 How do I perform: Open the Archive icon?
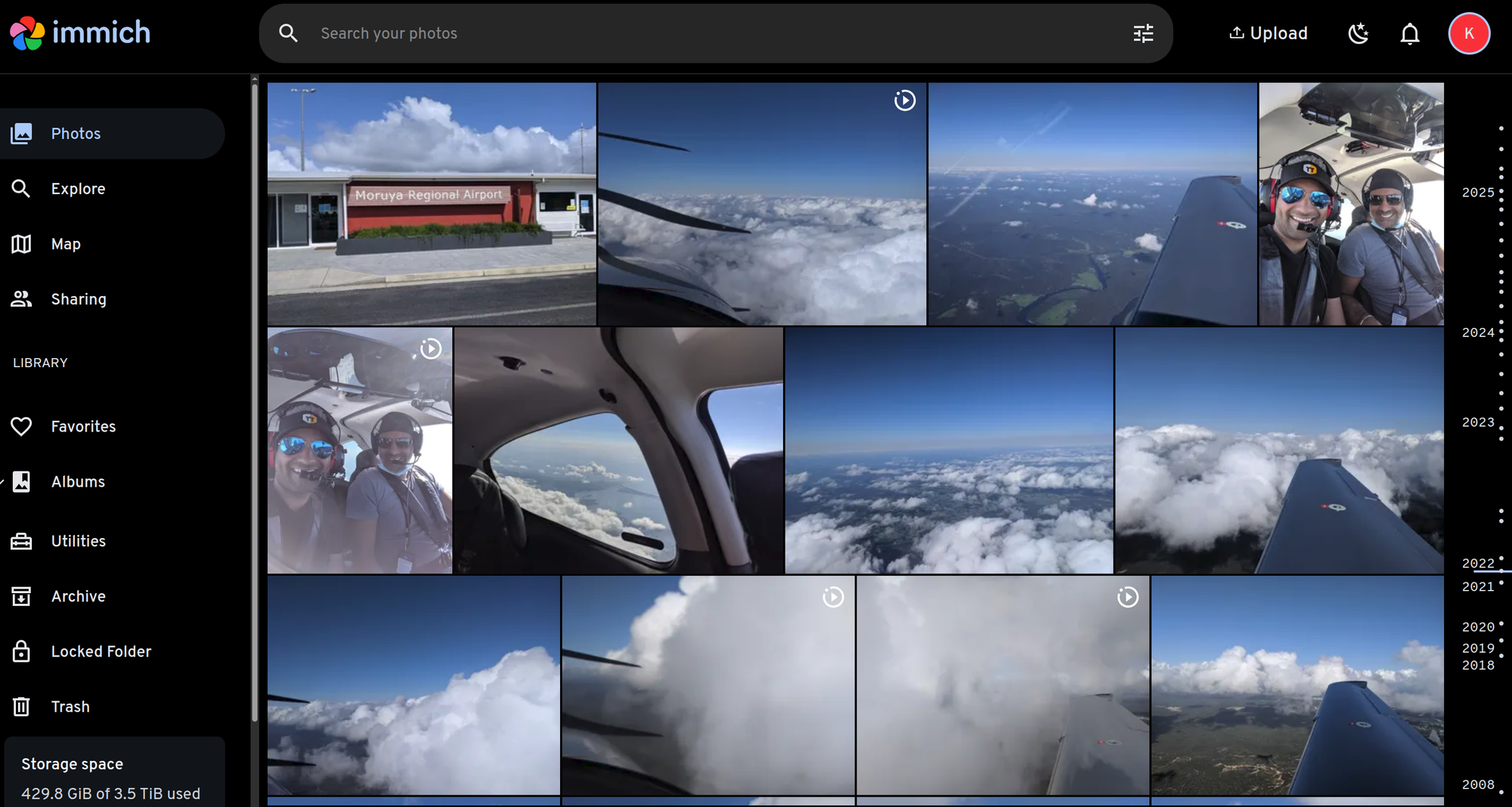(21, 596)
